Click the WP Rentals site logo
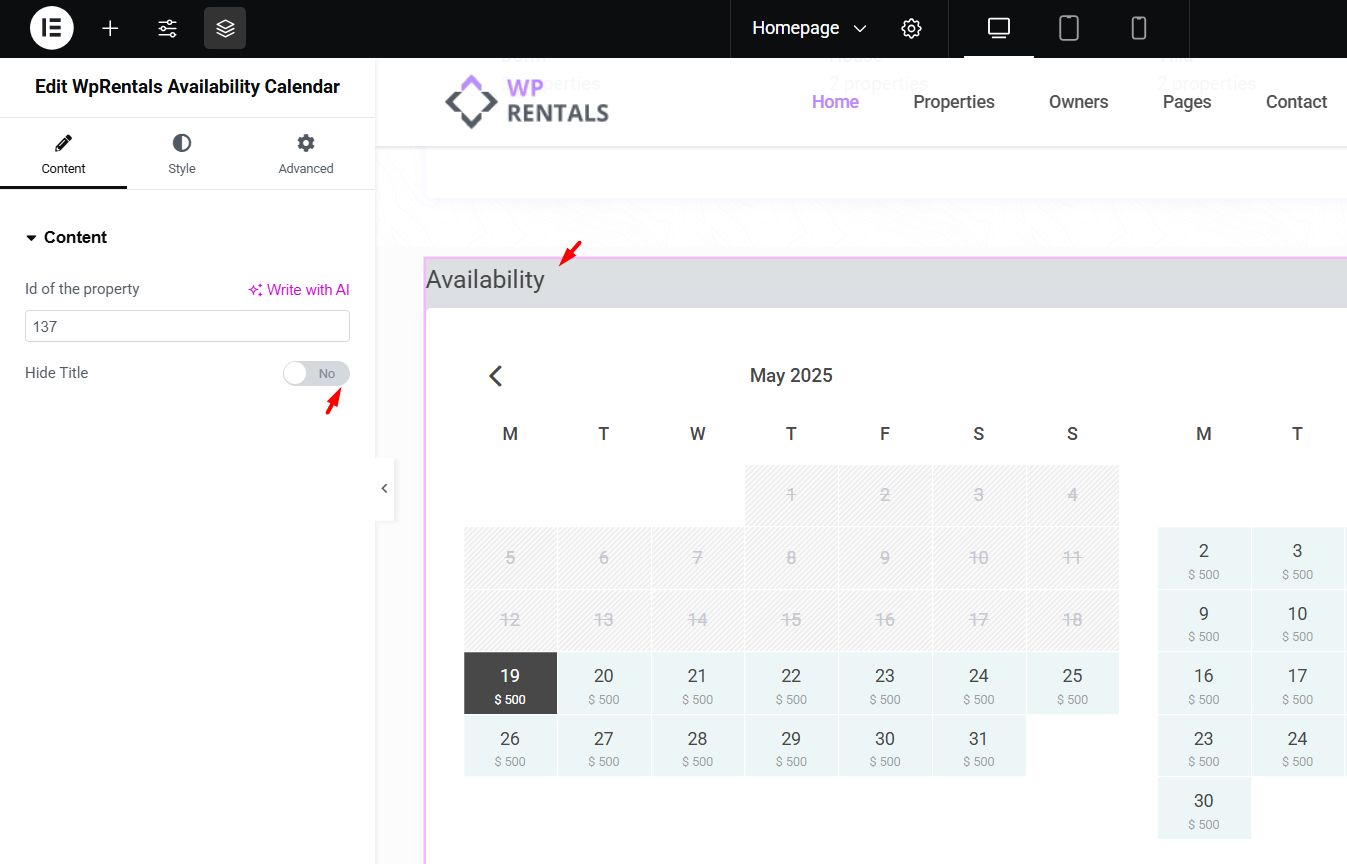Screen dimensions: 1347x864 tap(527, 101)
